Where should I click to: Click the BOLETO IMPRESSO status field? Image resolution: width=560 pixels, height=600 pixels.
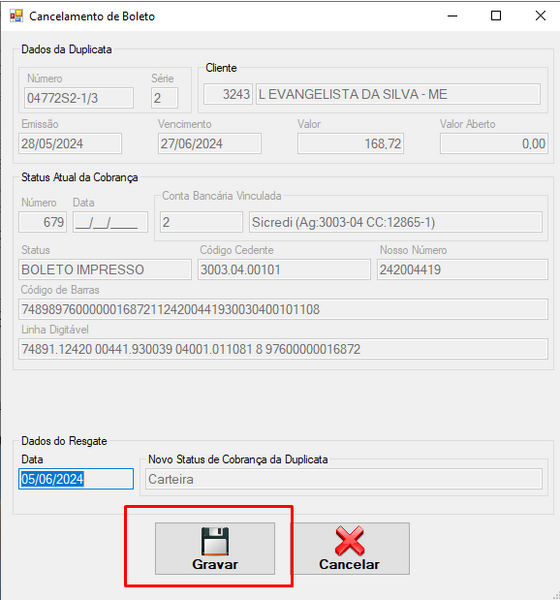tap(105, 270)
